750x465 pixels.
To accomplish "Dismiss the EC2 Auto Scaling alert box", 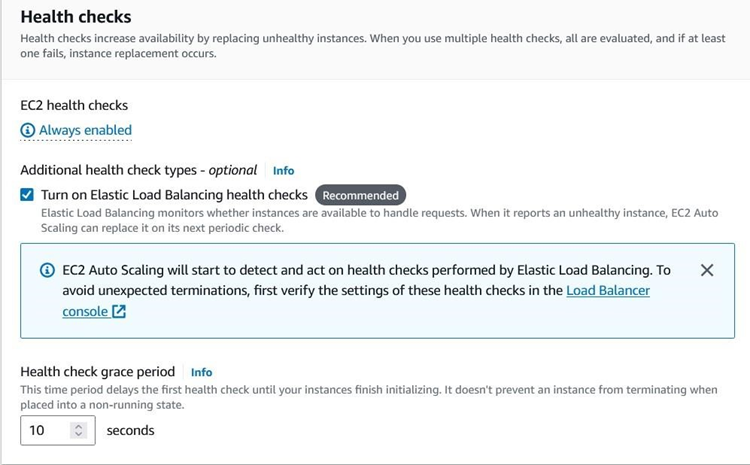I will pyautogui.click(x=707, y=270).
